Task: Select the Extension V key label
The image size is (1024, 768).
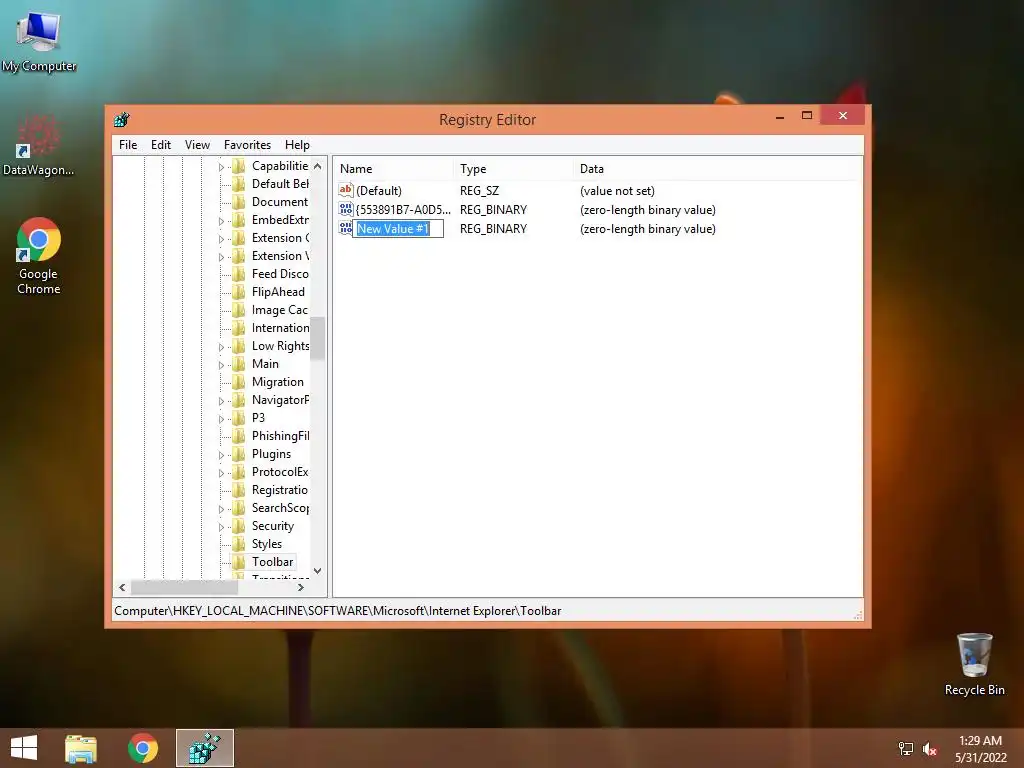Action: pyautogui.click(x=281, y=256)
